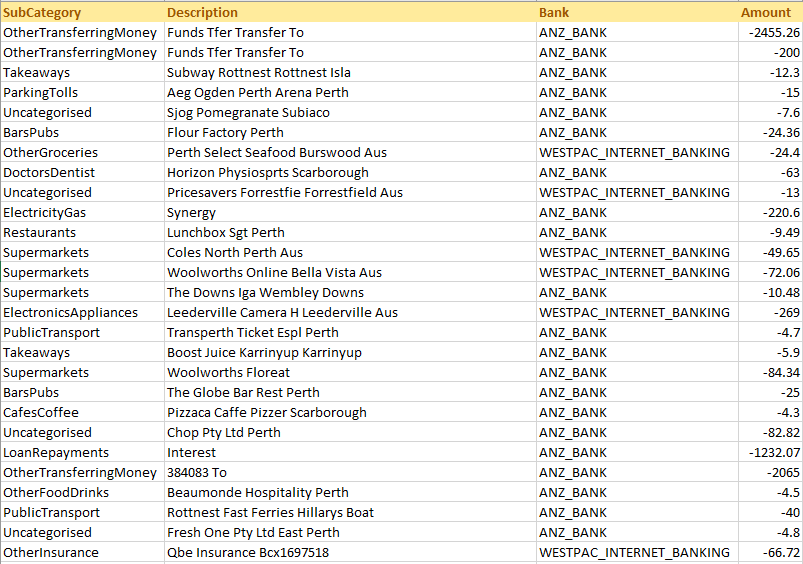Click the ParkingTolls subcategory cell
803x564 pixels.
point(82,92)
